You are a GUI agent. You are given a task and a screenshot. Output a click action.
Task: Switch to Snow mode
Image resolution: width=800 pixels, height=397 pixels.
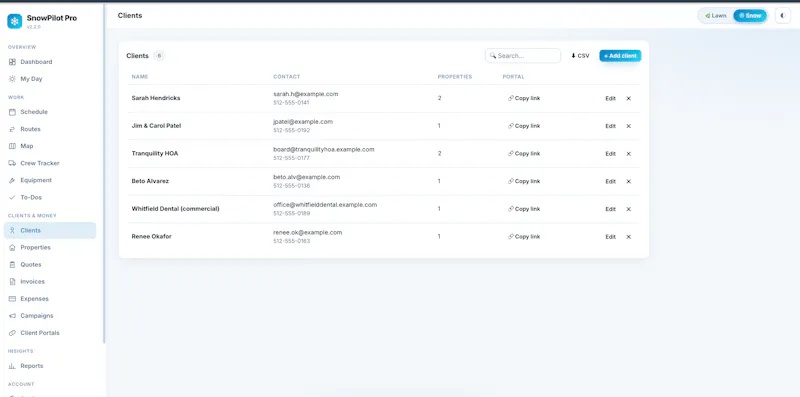click(750, 16)
